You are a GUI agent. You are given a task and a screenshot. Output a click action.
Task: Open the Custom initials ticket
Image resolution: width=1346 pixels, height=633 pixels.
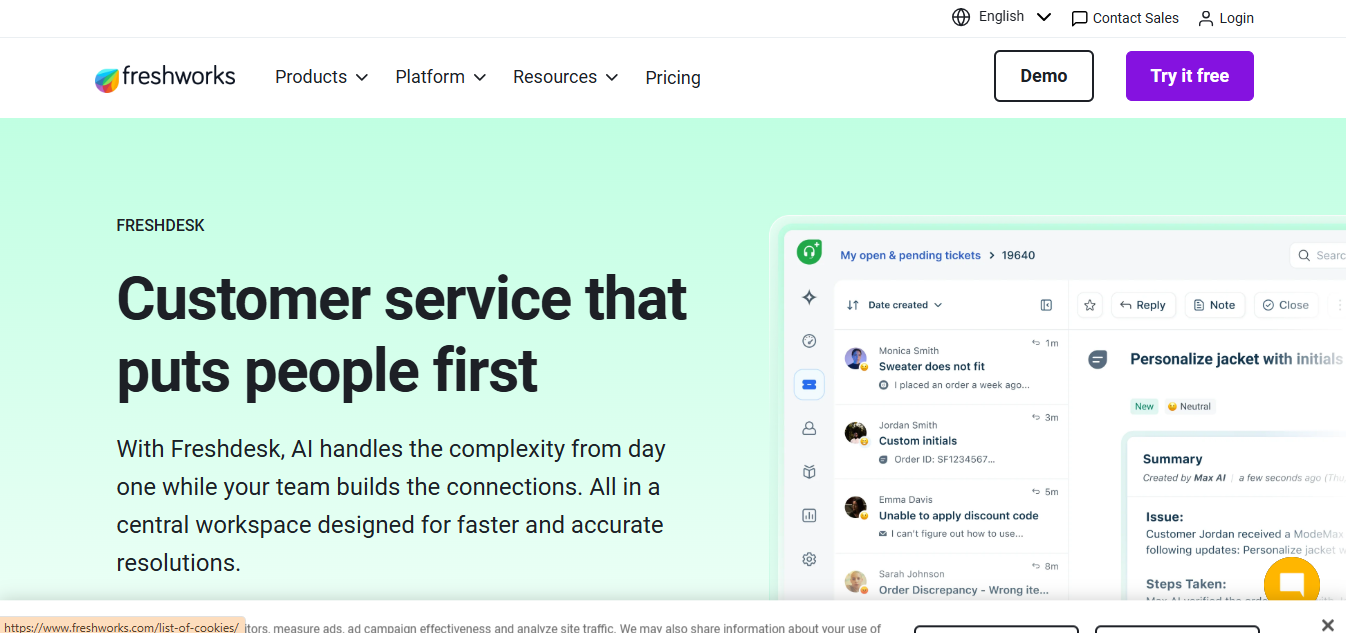tap(951, 442)
